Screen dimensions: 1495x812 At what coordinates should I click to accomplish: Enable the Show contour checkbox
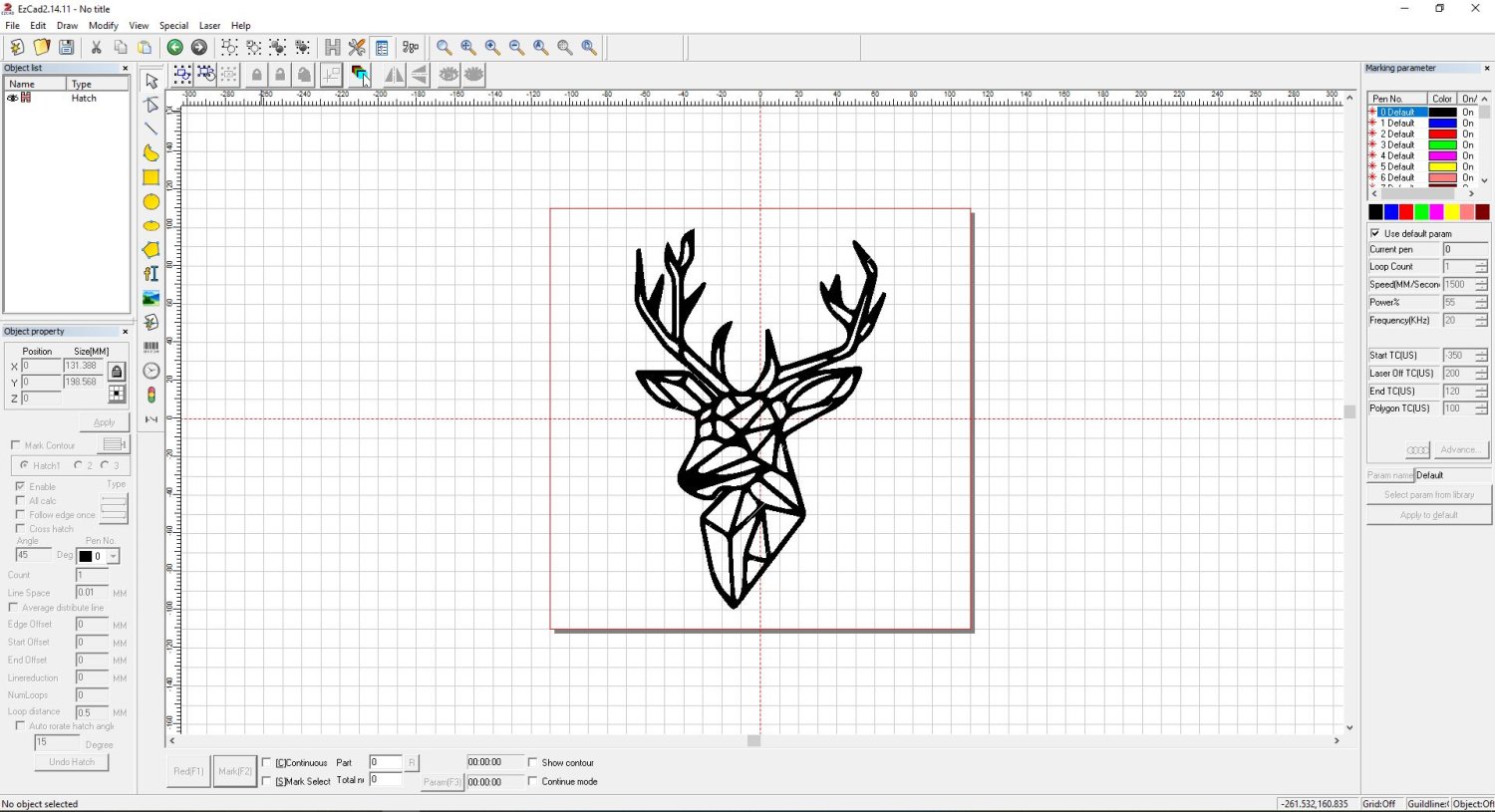pyautogui.click(x=533, y=763)
